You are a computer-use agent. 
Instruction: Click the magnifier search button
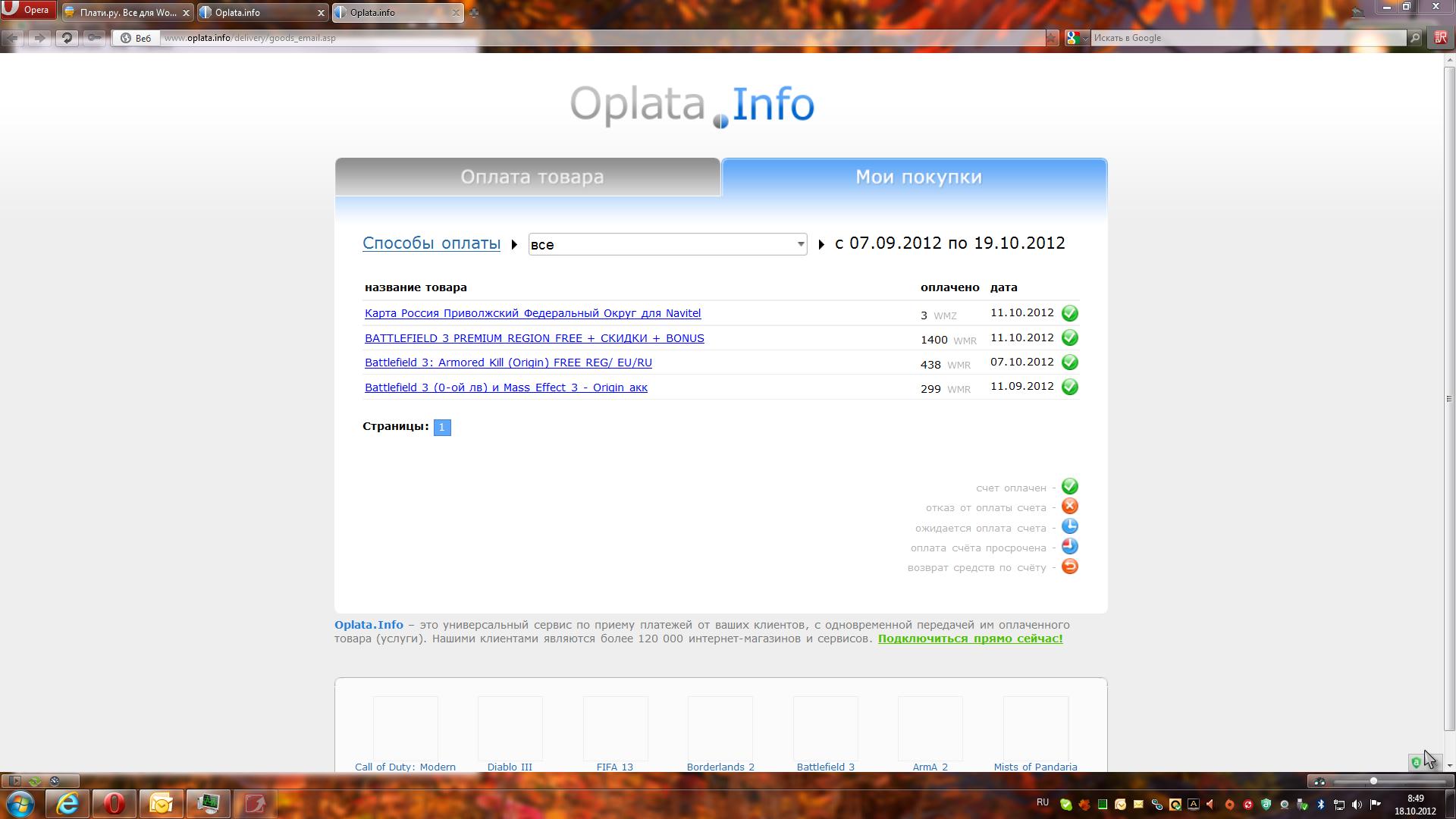(x=1414, y=38)
